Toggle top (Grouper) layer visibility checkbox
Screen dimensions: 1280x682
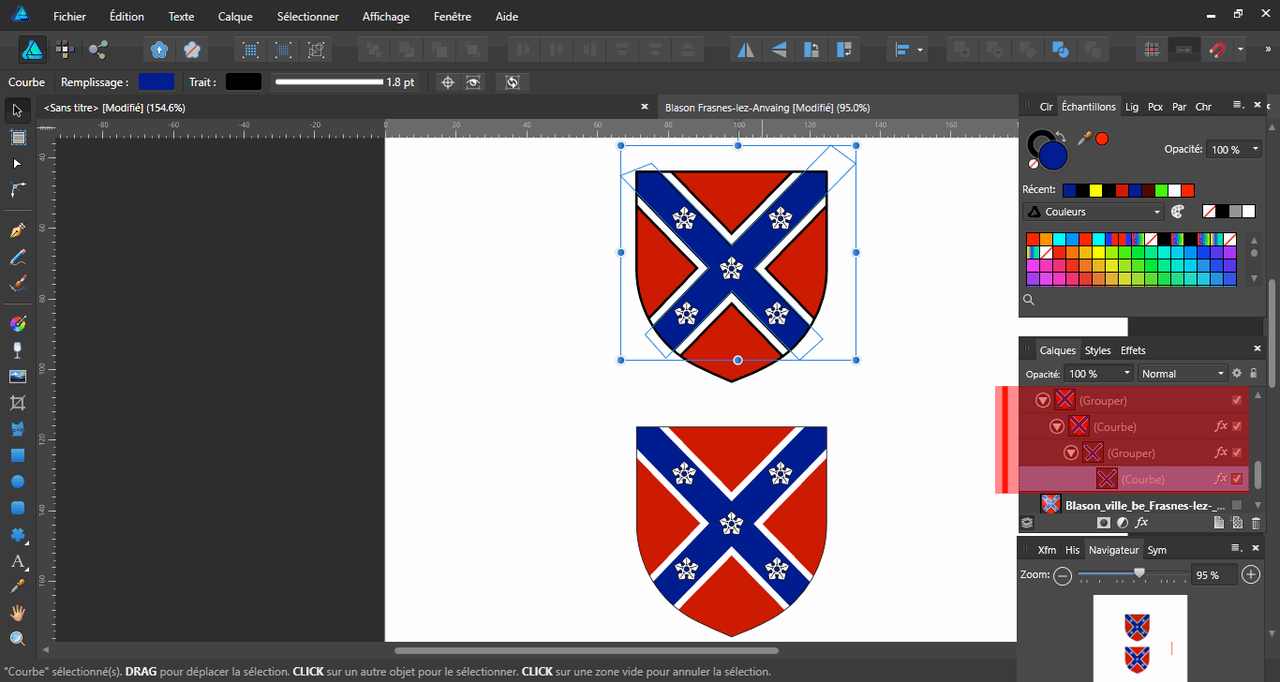click(x=1237, y=400)
